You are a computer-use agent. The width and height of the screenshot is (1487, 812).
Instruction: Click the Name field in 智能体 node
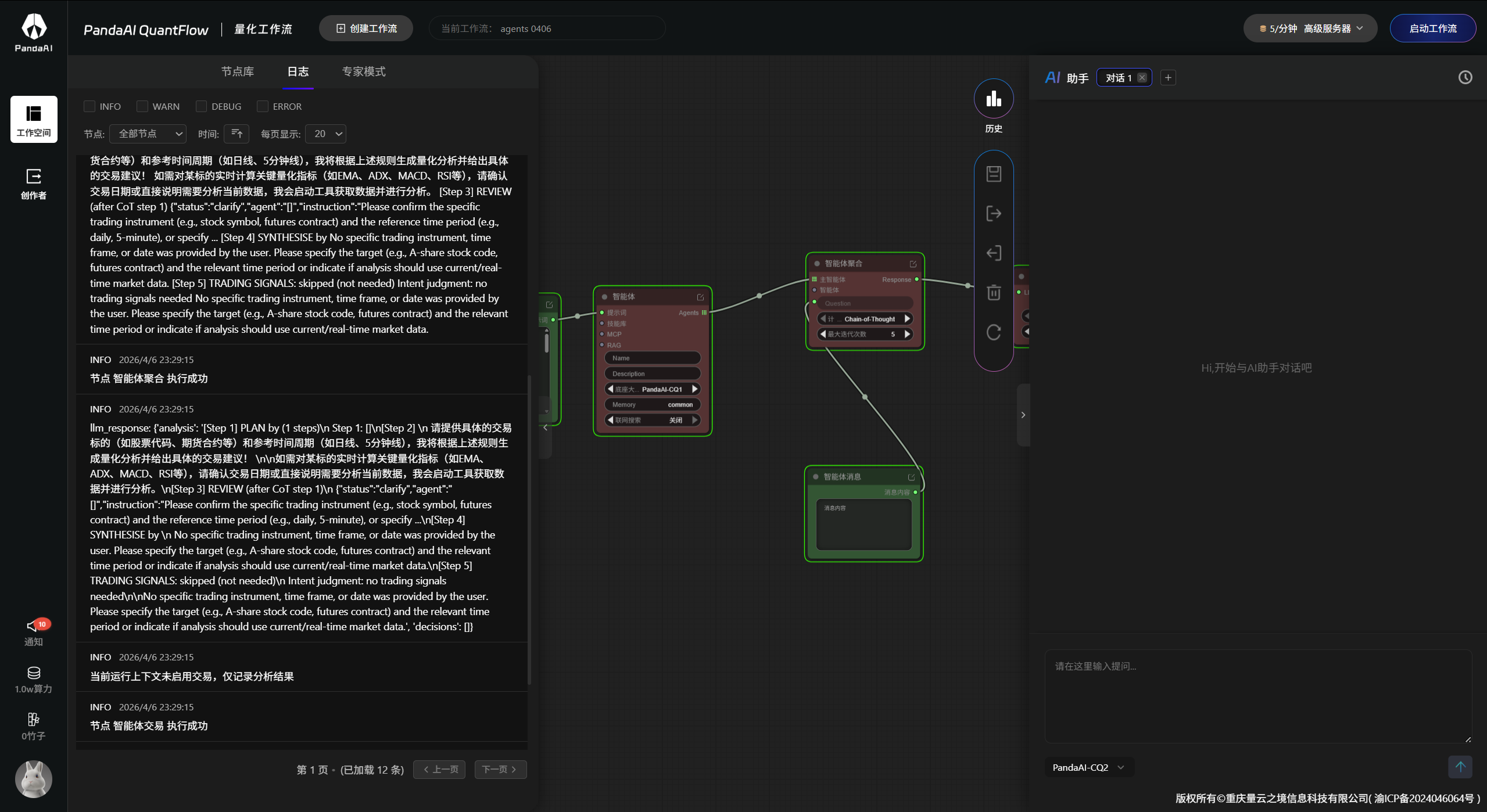[653, 358]
